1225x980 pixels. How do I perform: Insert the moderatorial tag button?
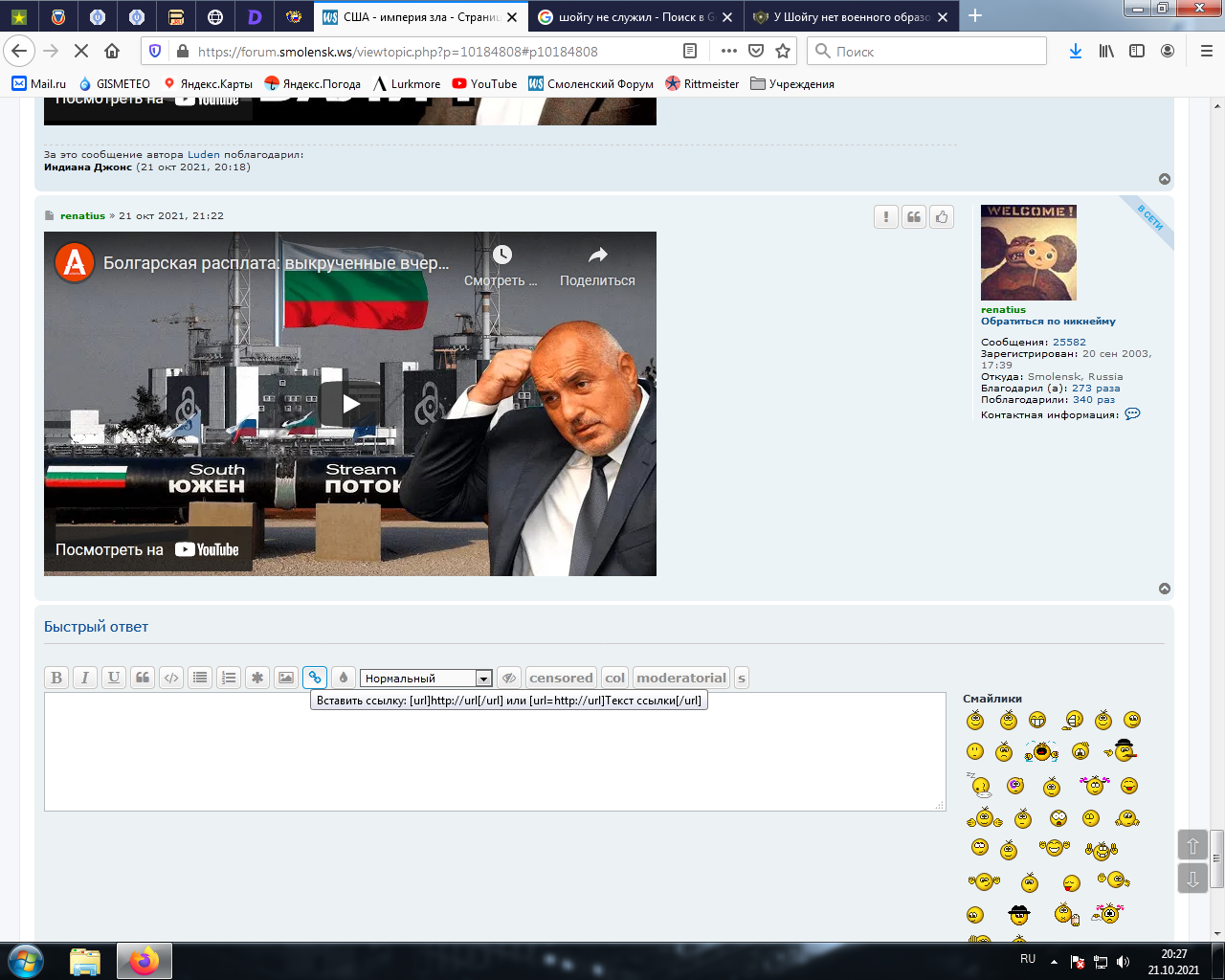click(681, 678)
